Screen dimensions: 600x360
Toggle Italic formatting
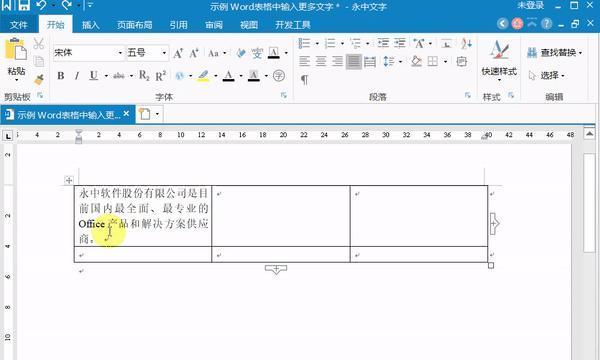[x=77, y=75]
